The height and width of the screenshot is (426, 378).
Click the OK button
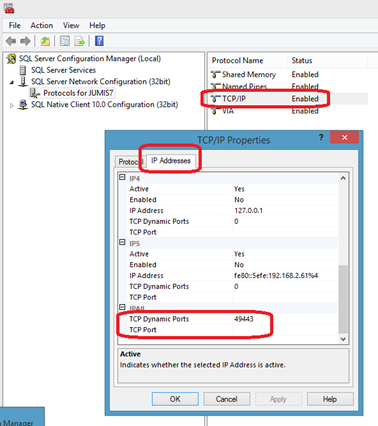click(175, 399)
